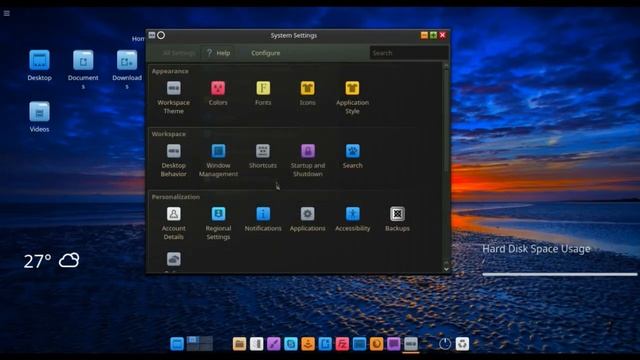Viewport: 640px width, 360px height.
Task: Open the Backups settings module
Action: (397, 219)
